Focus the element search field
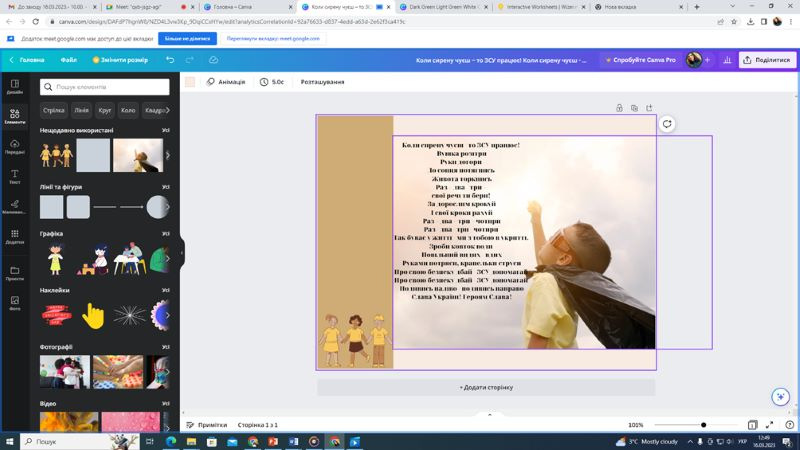The image size is (800, 450). [105, 87]
